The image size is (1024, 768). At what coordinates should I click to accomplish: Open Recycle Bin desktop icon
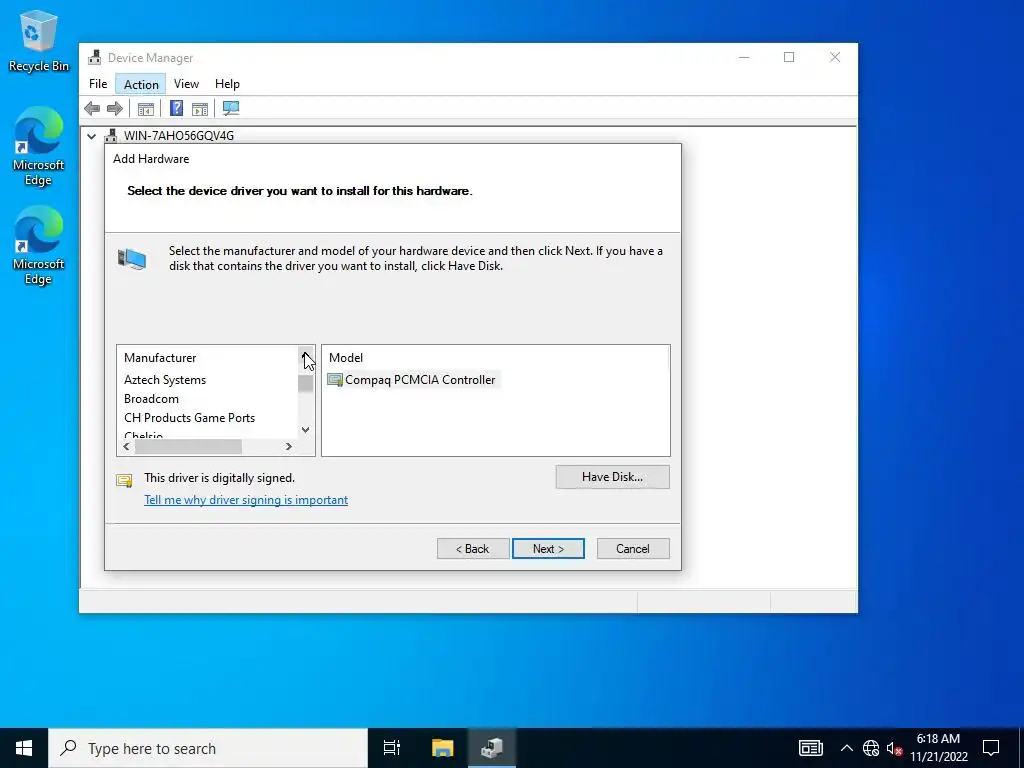click(x=39, y=40)
